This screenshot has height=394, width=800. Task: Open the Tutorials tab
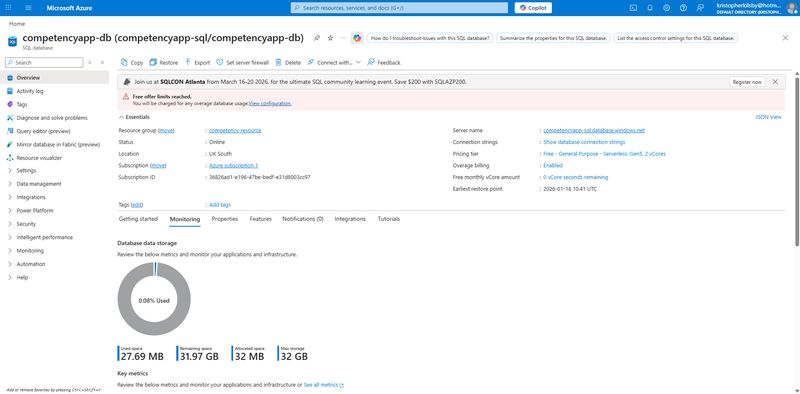click(389, 219)
